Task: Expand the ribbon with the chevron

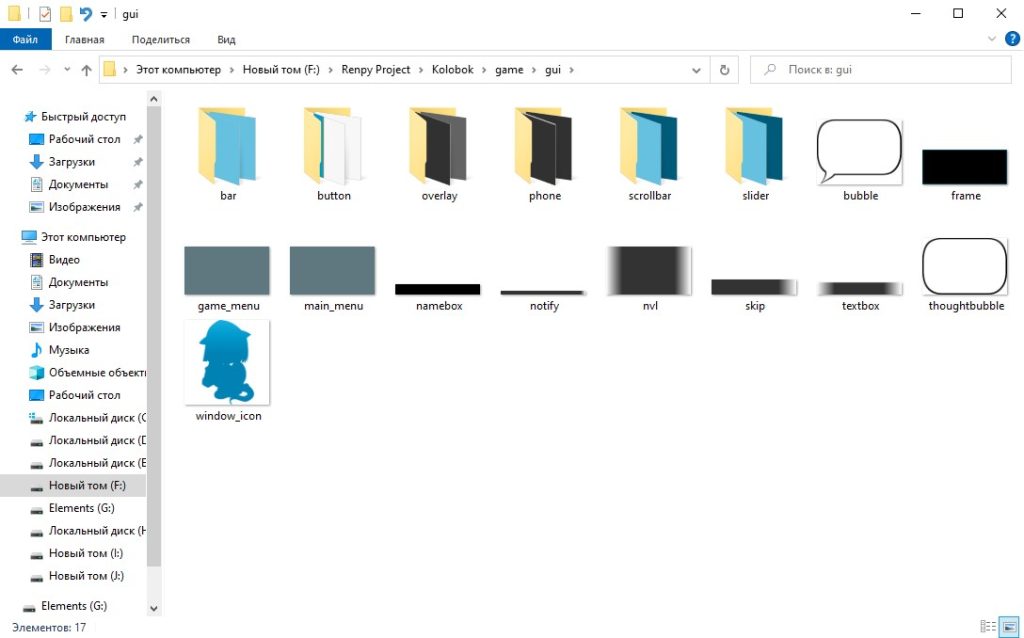Action: (993, 39)
